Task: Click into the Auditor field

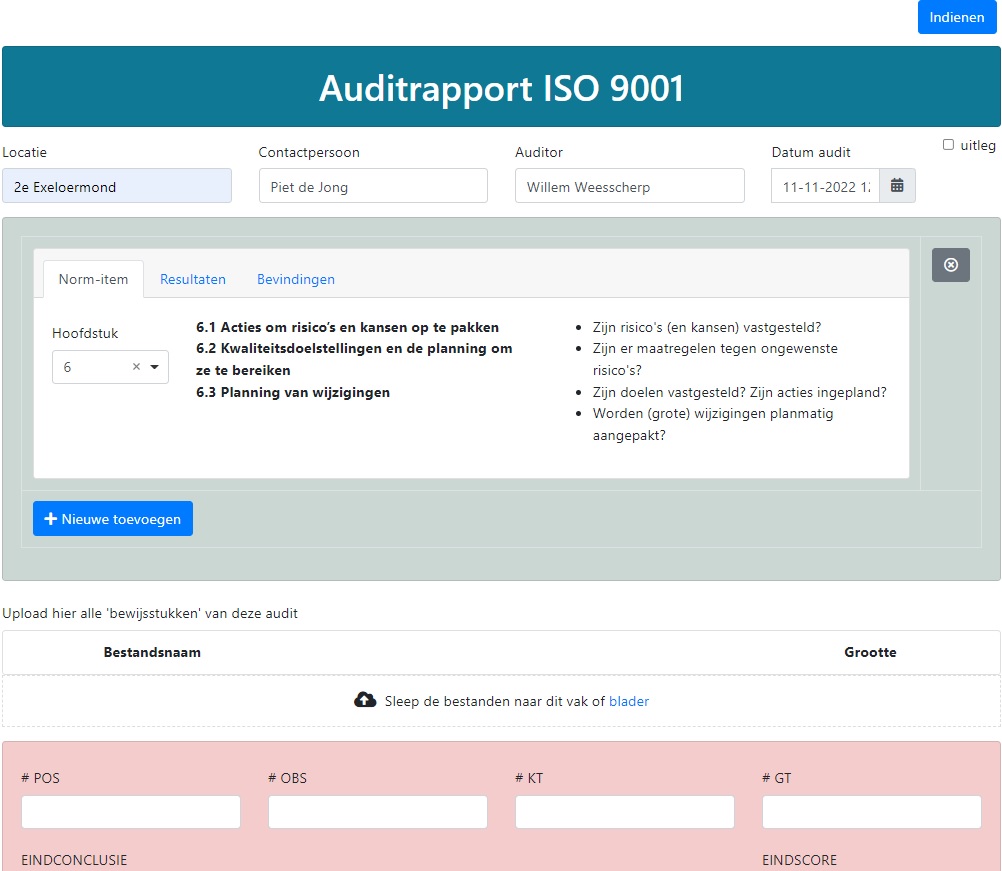Action: point(629,186)
